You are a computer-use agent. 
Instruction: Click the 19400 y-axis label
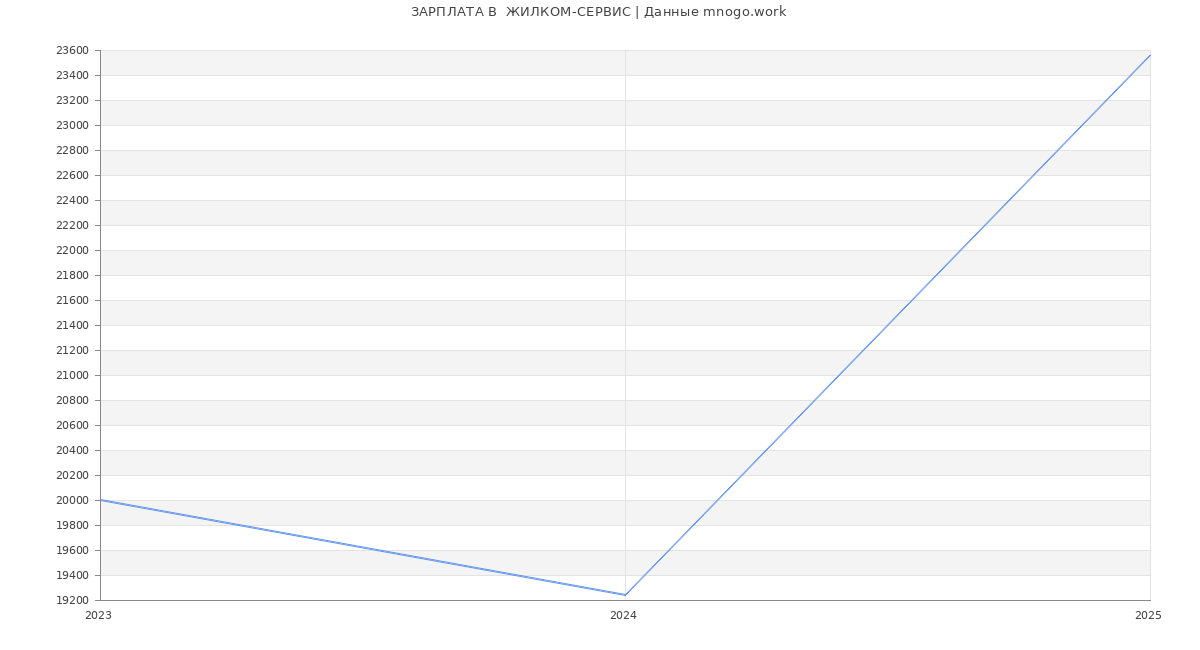point(72,575)
